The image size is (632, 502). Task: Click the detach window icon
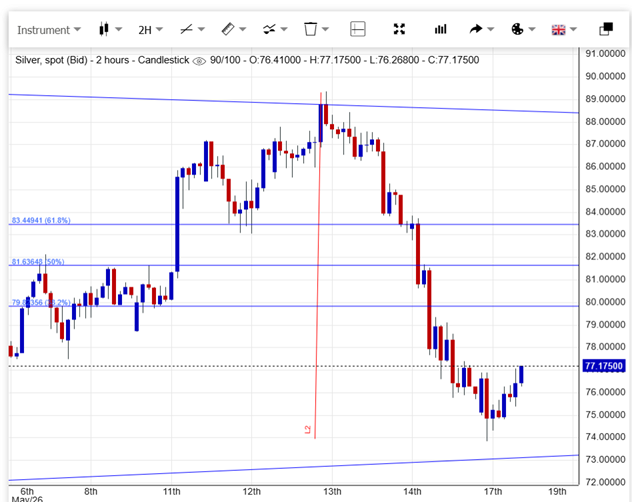pos(606,29)
